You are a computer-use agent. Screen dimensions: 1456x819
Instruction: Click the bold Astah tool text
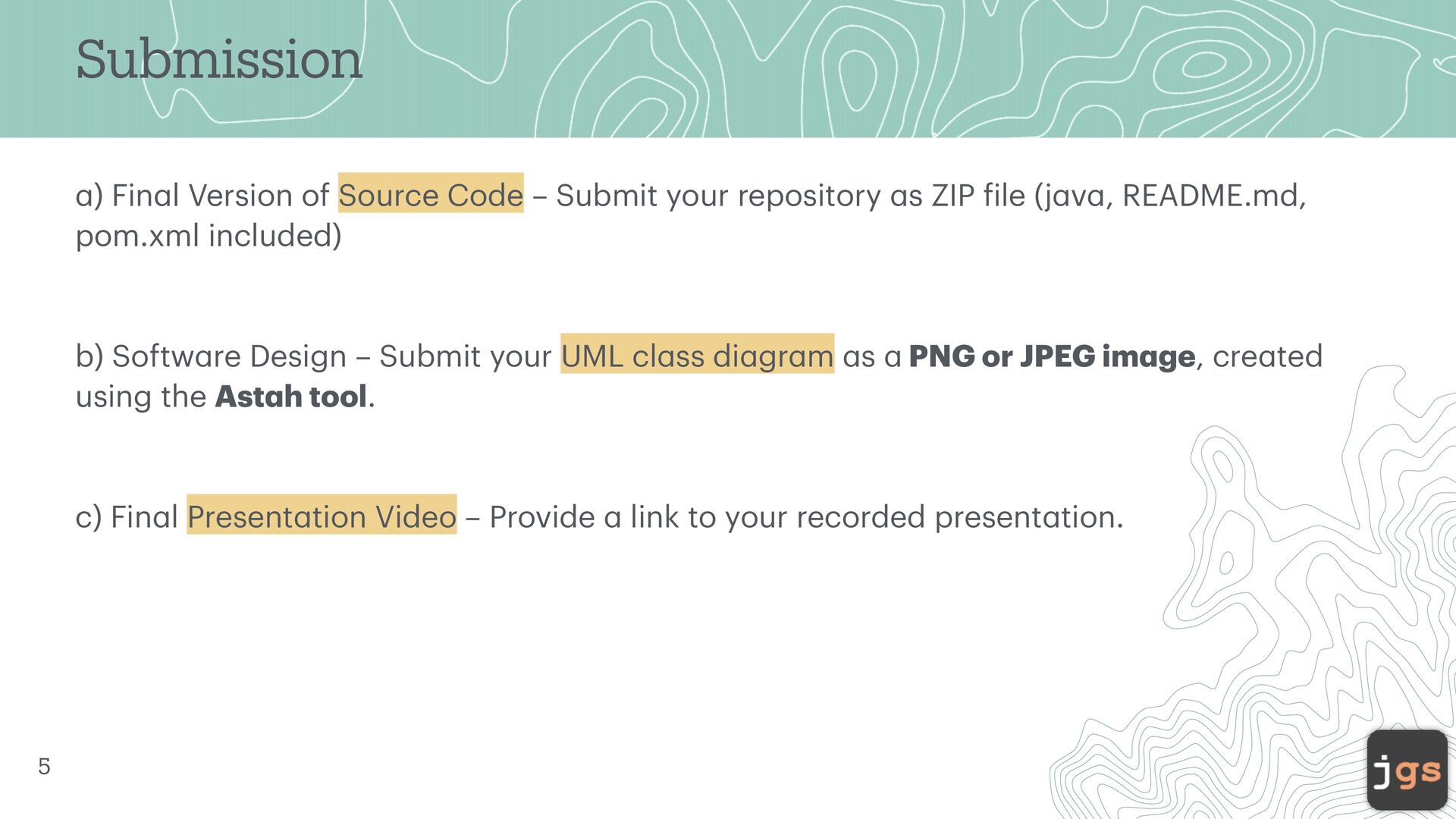(291, 397)
